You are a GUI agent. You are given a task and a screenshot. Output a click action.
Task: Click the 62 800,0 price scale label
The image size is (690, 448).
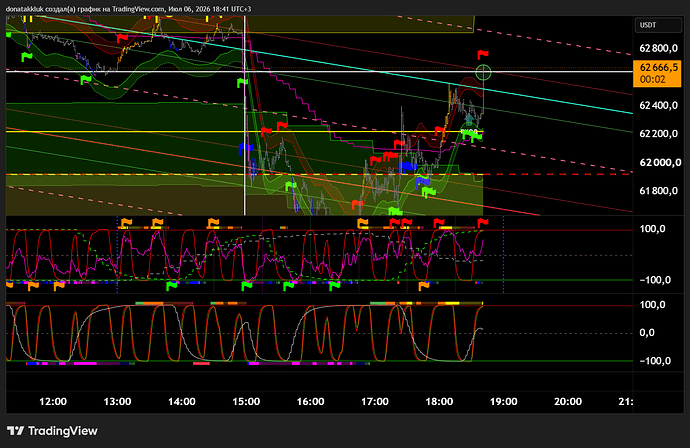658,48
